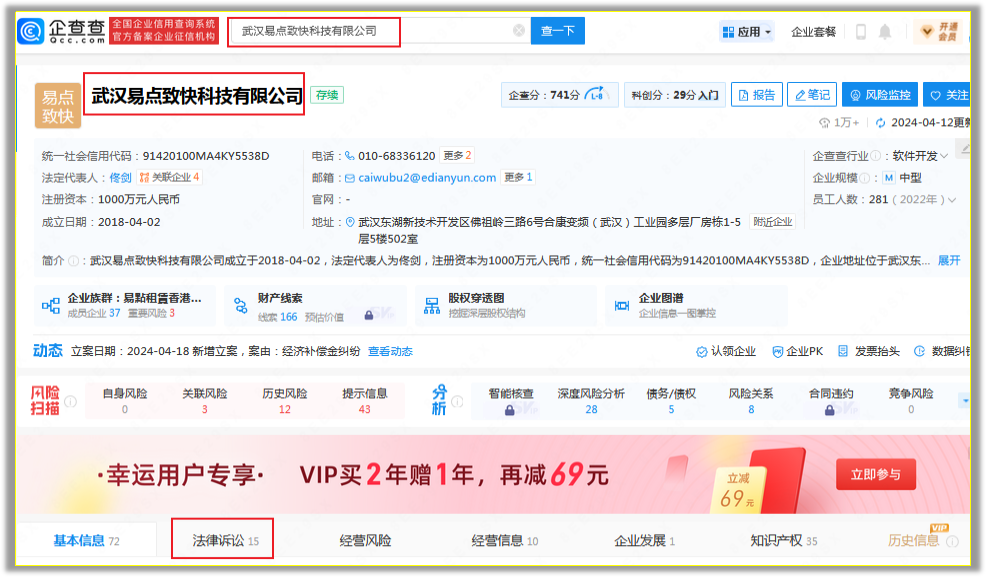987x578 pixels.
Task: Click the 查一下 search button
Action: point(558,31)
